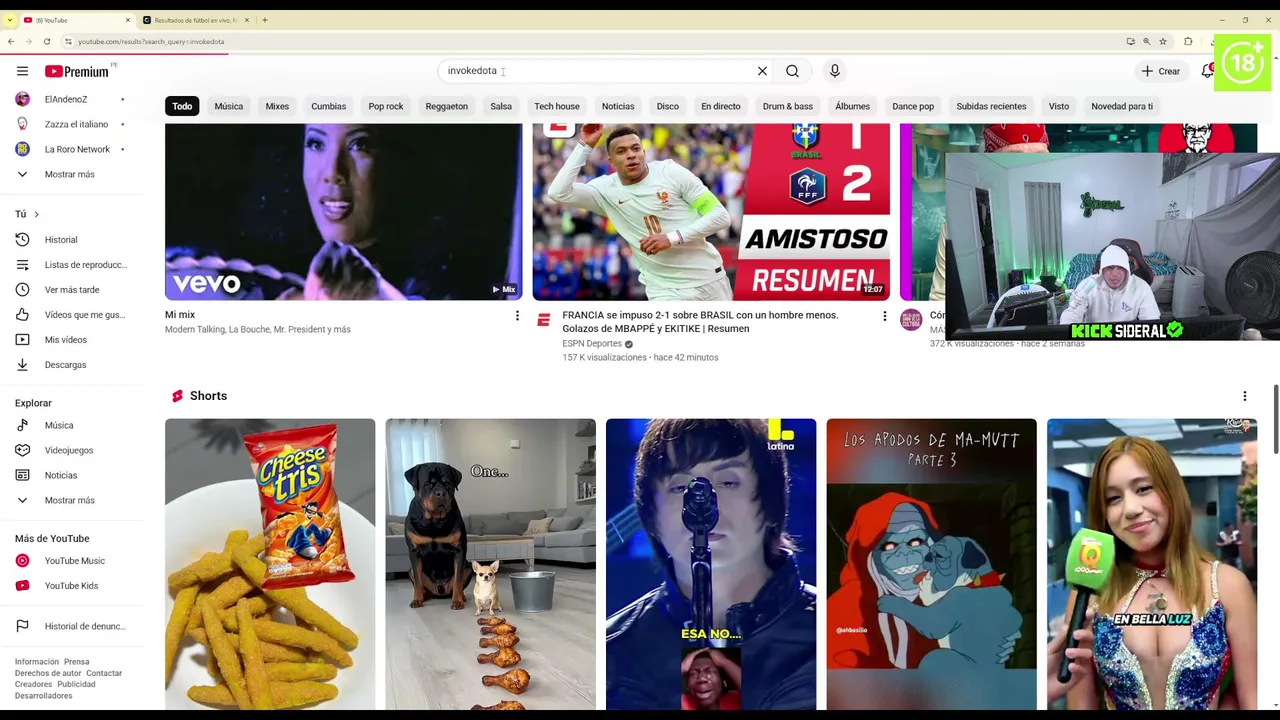The image size is (1280, 720).
Task: Go back with browser back arrow
Action: [x=11, y=41]
